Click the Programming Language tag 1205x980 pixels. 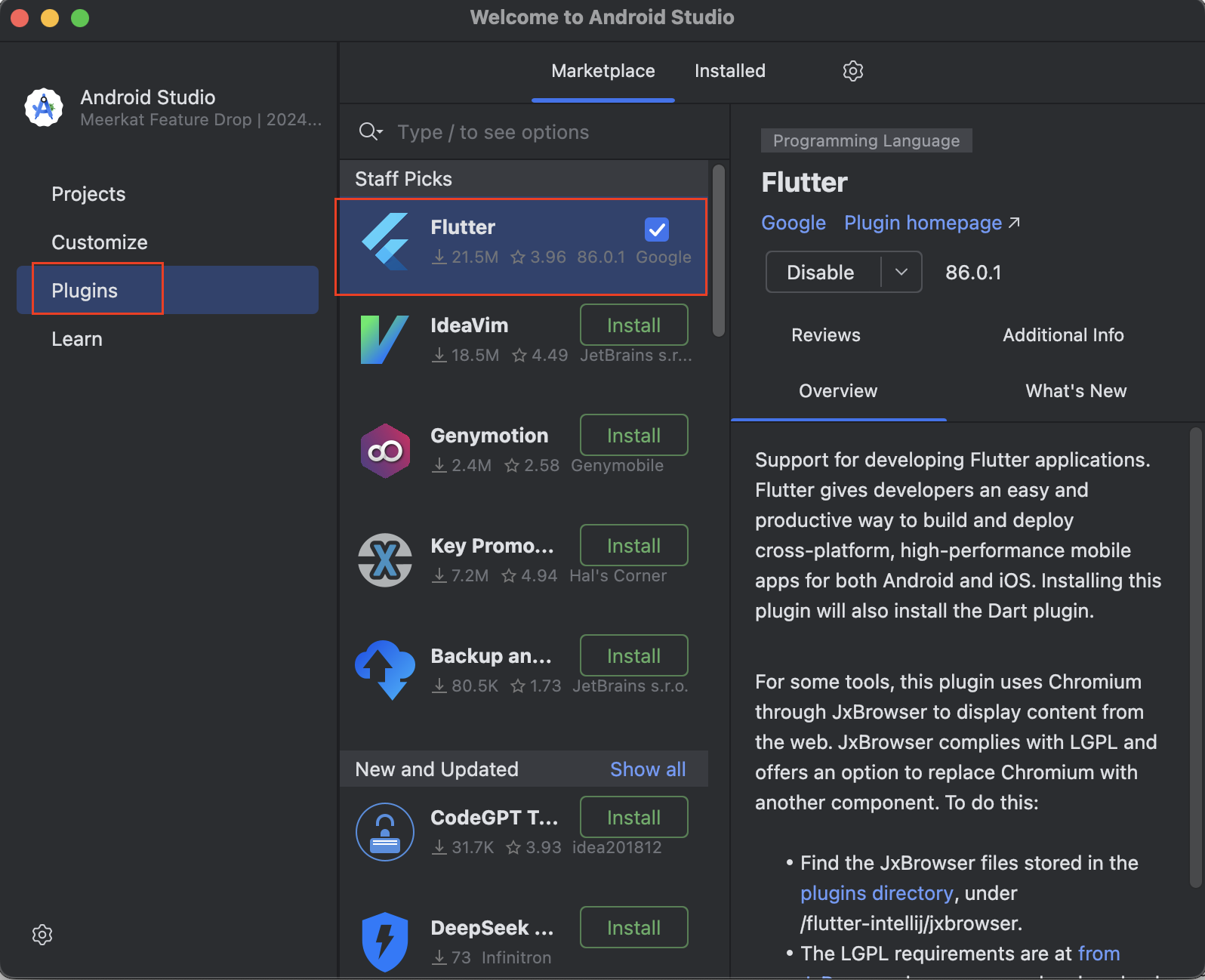pos(866,140)
